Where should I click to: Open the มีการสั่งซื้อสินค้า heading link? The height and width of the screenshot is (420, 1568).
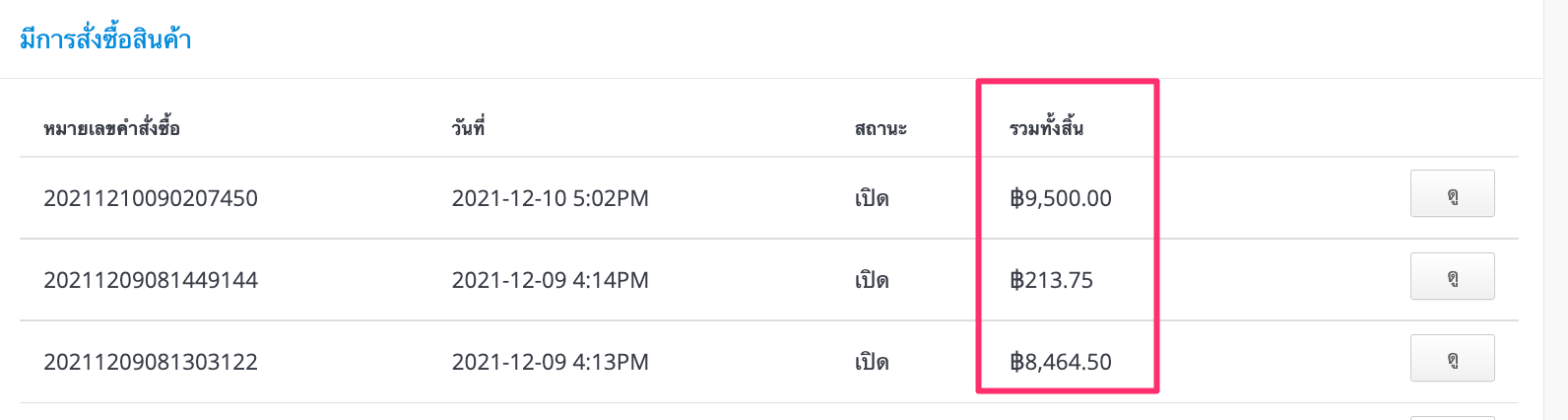(x=105, y=40)
